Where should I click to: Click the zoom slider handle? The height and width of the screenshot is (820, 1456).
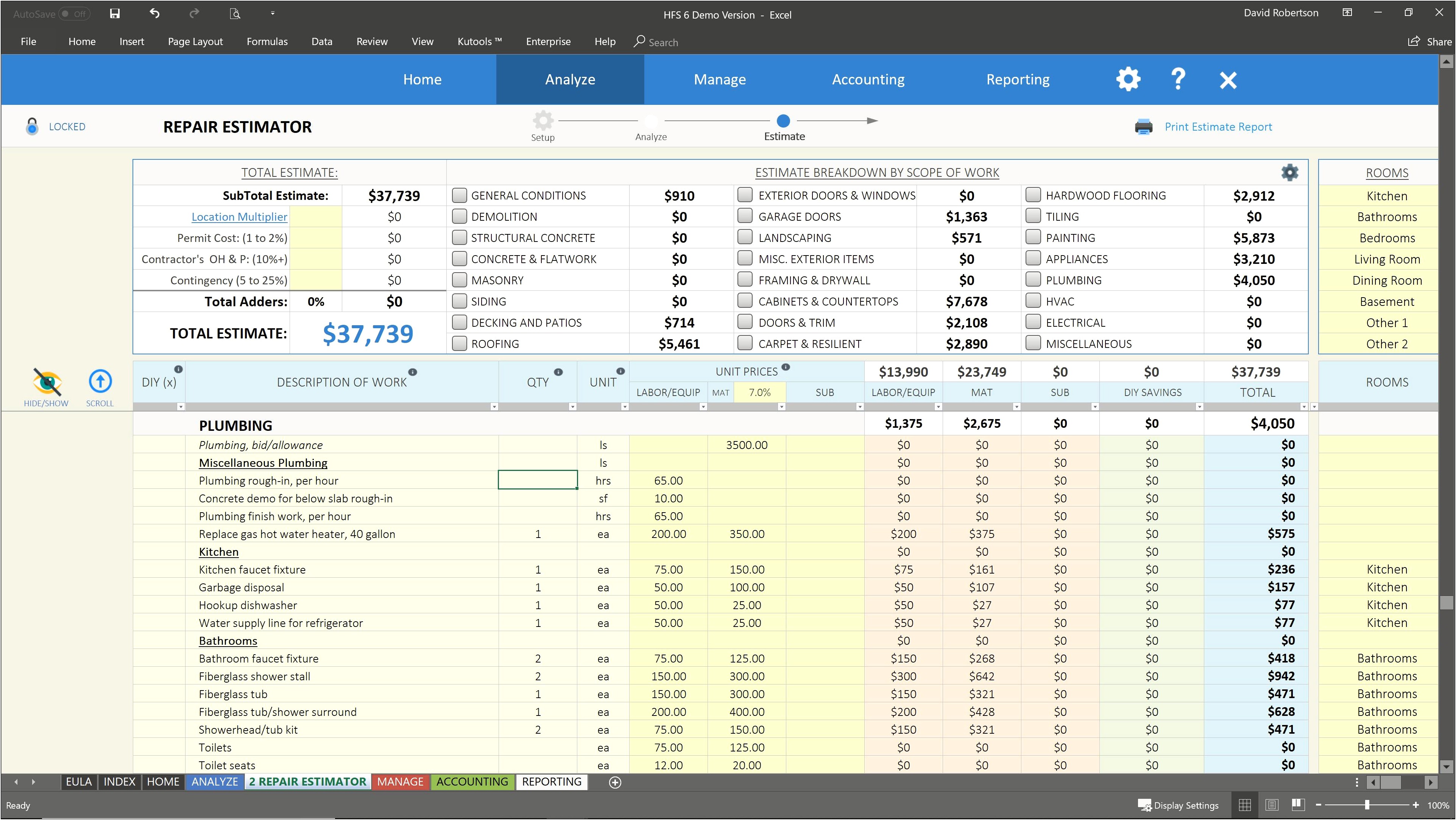(1367, 805)
